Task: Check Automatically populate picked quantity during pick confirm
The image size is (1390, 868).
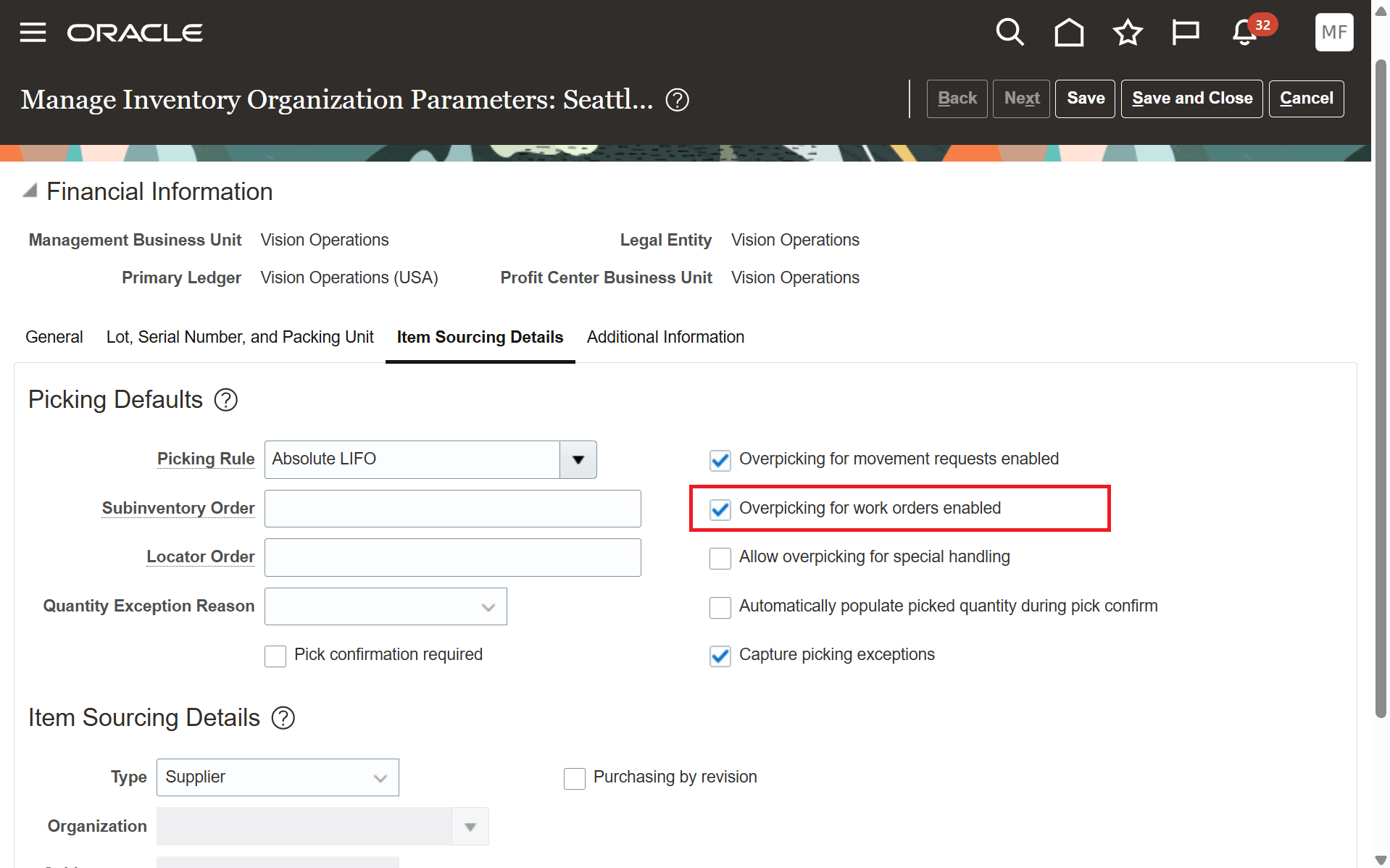Action: coord(720,607)
